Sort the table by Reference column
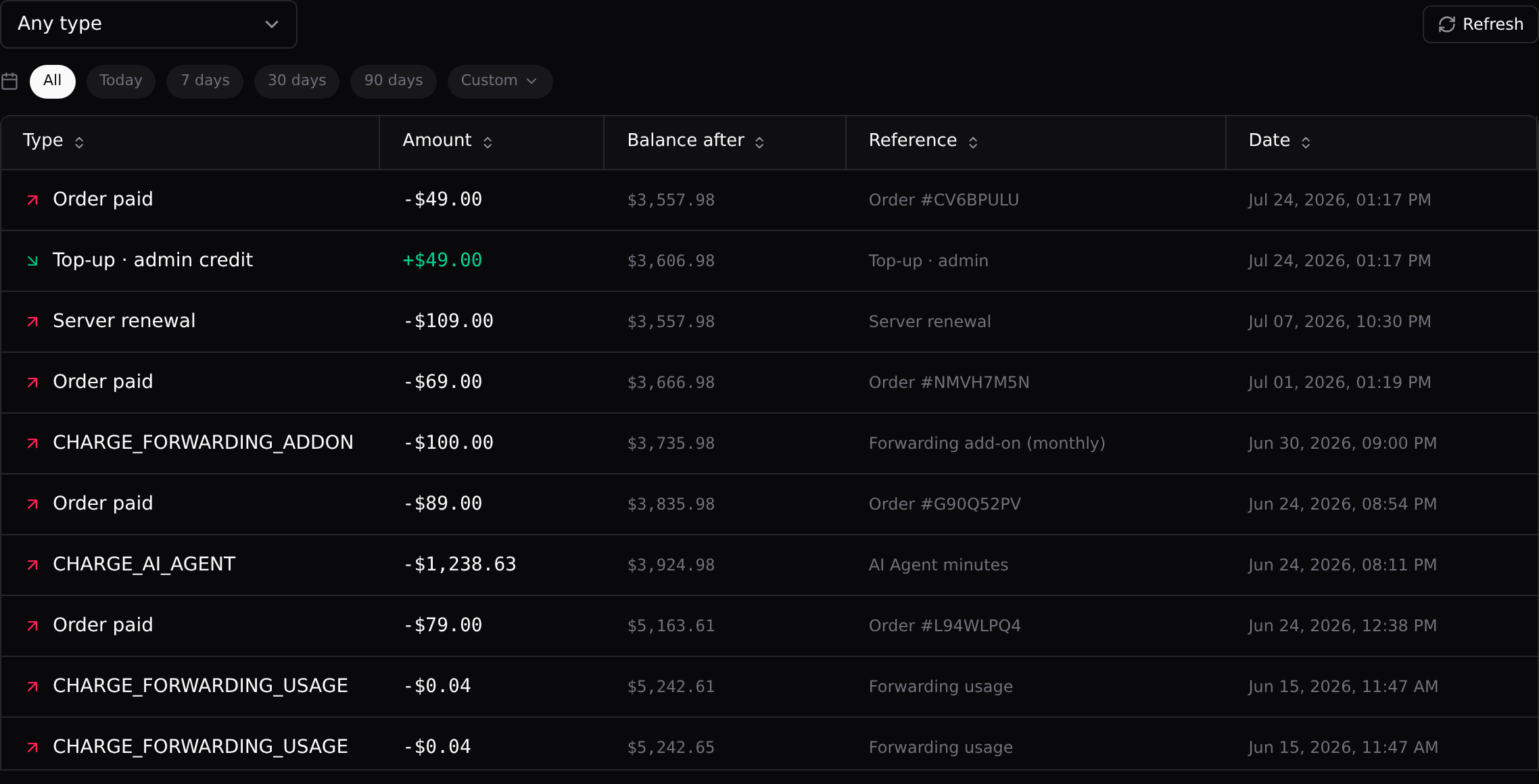 (x=924, y=141)
